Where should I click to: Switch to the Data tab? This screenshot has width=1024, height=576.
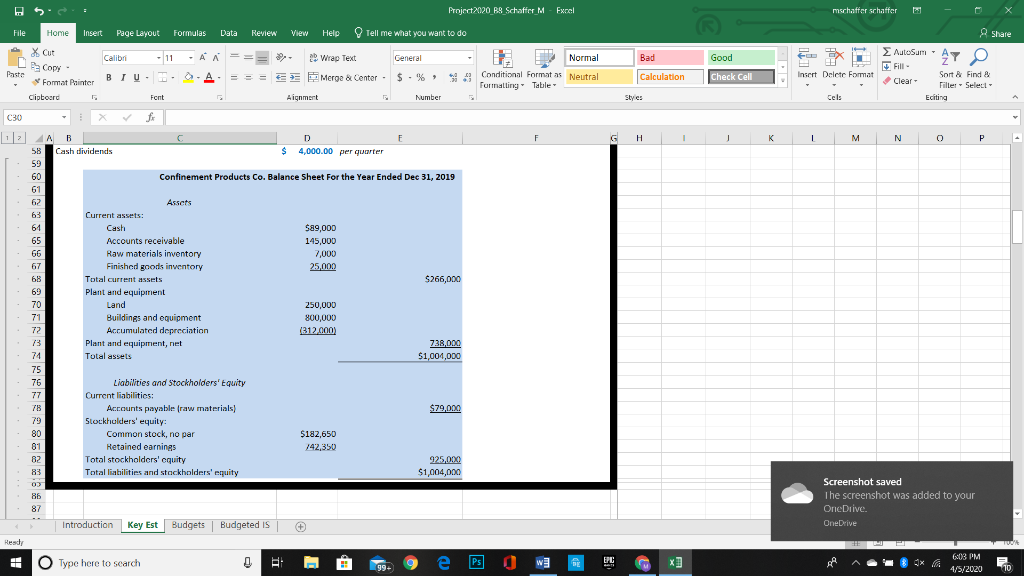[x=229, y=33]
